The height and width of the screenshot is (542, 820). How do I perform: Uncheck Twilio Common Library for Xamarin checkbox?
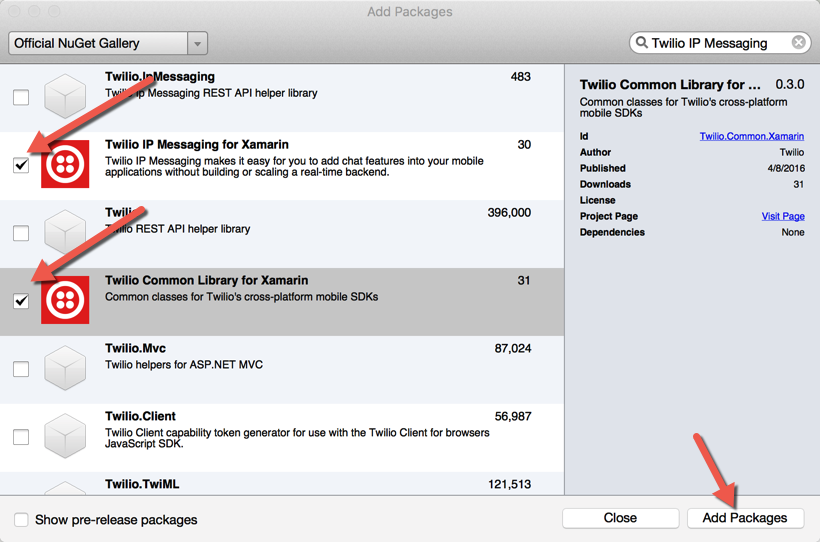point(21,301)
